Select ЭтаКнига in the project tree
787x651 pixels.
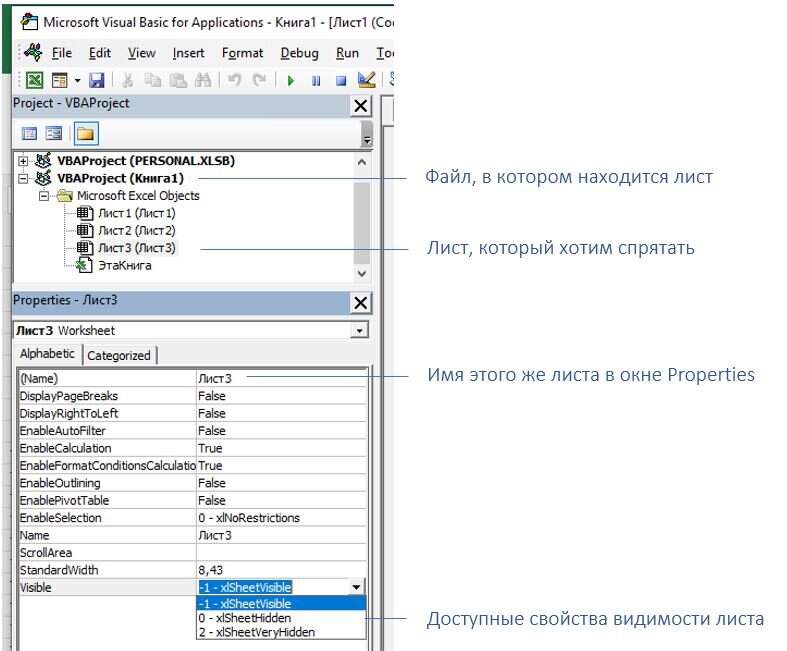tap(124, 266)
